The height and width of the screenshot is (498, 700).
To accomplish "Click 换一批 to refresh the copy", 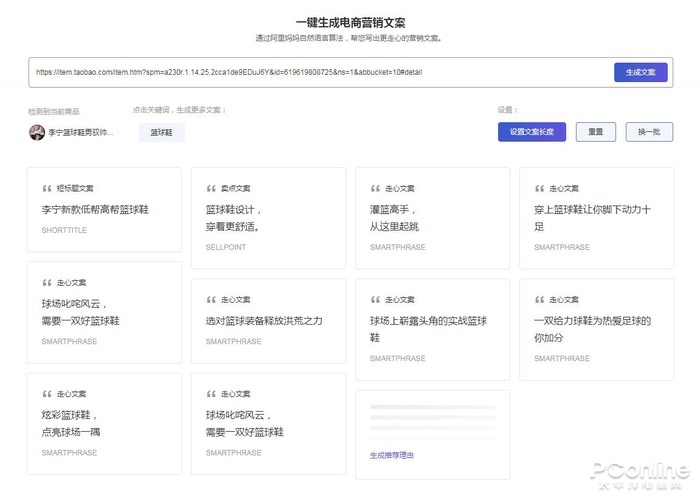I will pyautogui.click(x=649, y=131).
